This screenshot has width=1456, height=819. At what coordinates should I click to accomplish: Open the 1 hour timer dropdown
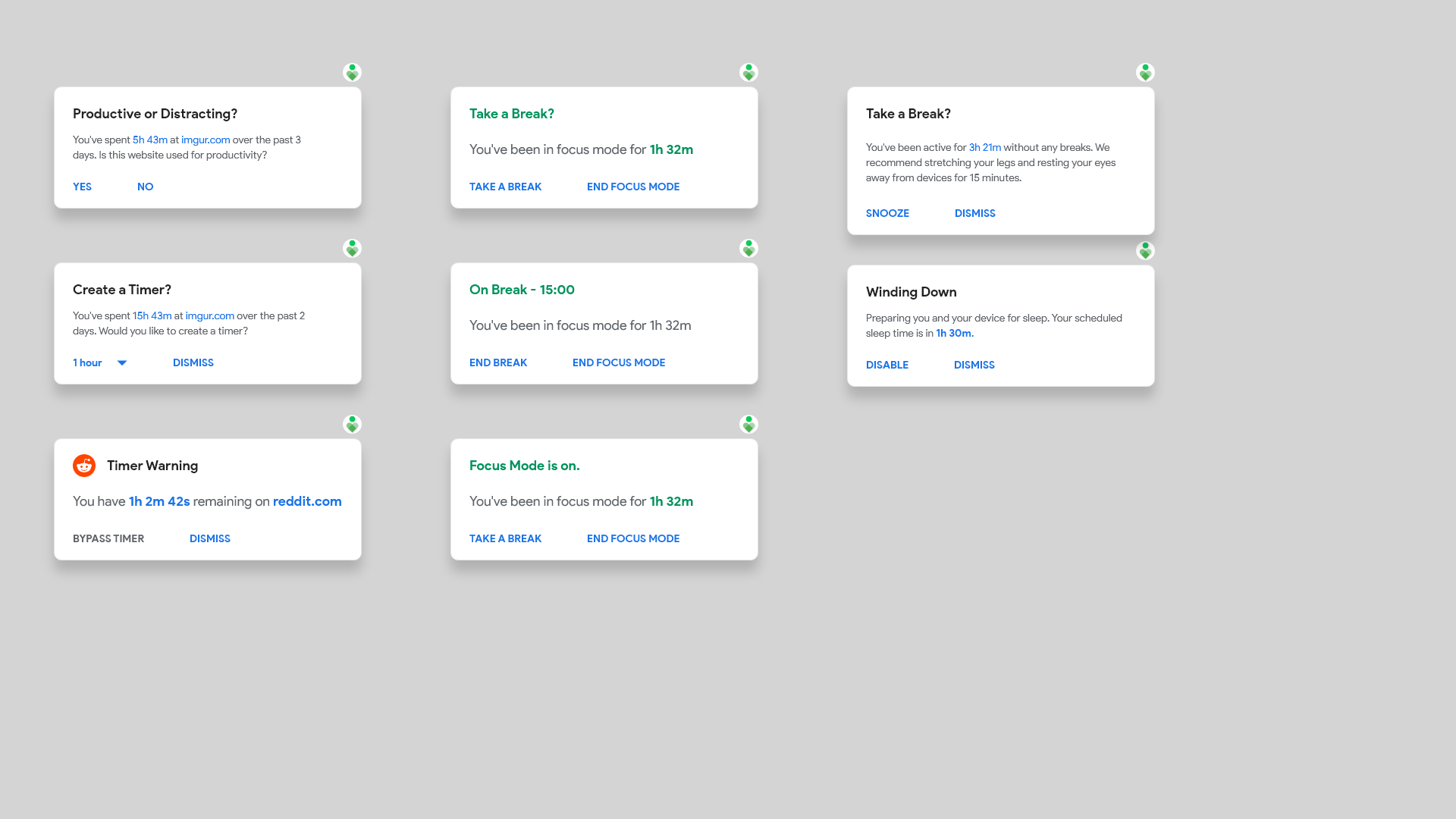[100, 363]
